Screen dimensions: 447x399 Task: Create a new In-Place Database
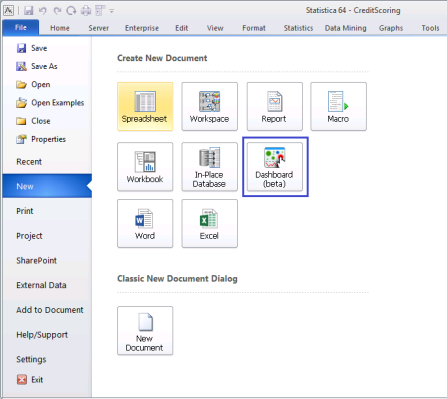209,167
